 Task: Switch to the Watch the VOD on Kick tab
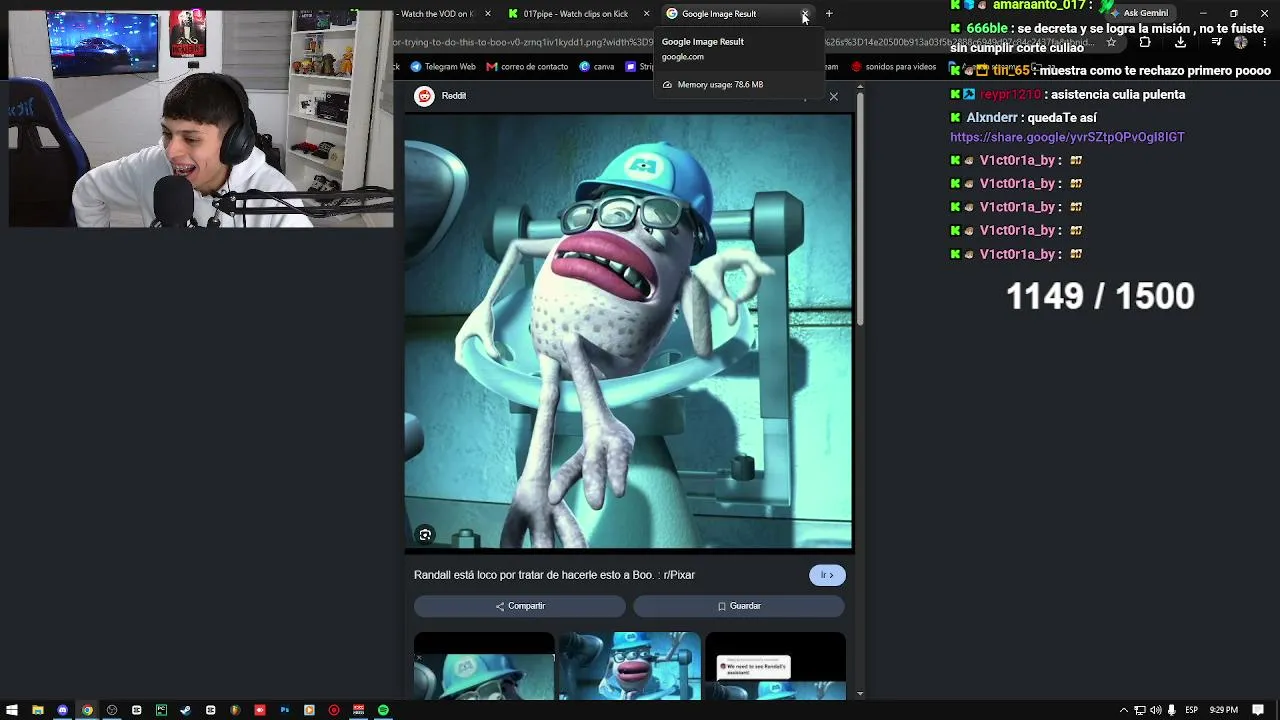pos(437,14)
